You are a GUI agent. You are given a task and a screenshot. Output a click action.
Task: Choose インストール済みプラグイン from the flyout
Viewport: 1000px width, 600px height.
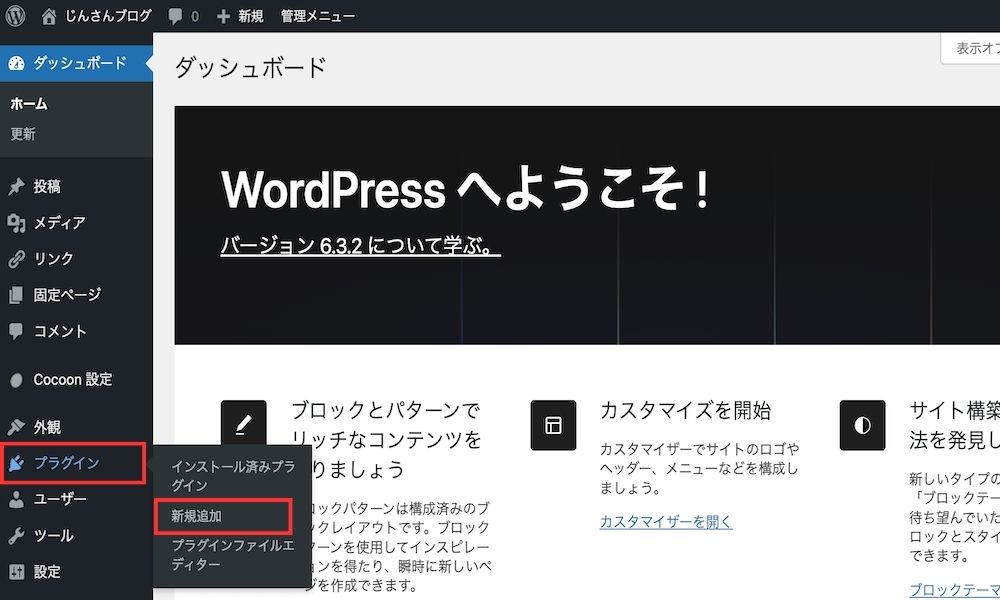(233, 476)
